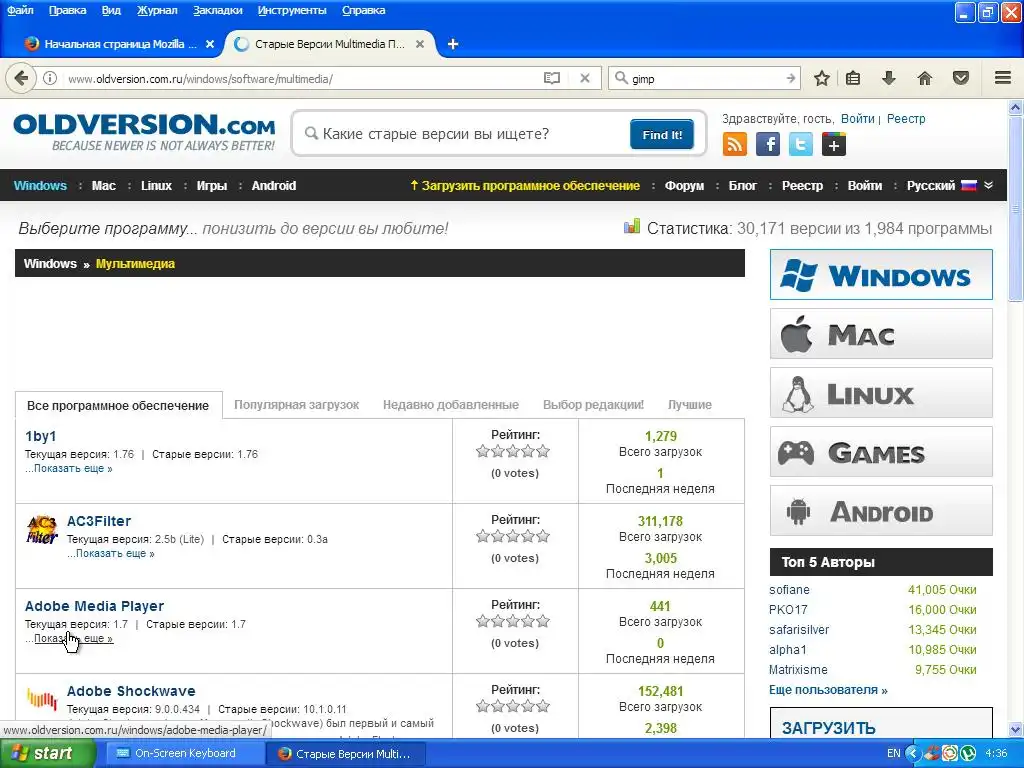Open the Facebook icon
The height and width of the screenshot is (768, 1024).
(768, 144)
